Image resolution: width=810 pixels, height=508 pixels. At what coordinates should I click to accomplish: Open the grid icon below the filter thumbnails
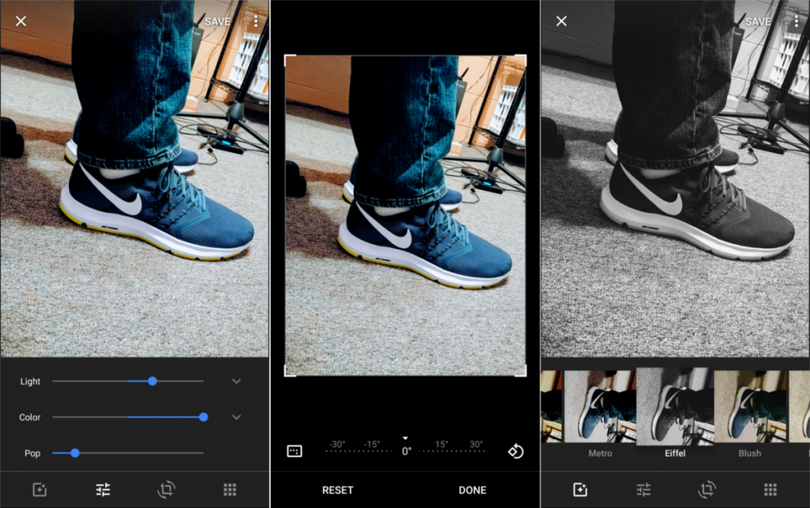(770, 489)
